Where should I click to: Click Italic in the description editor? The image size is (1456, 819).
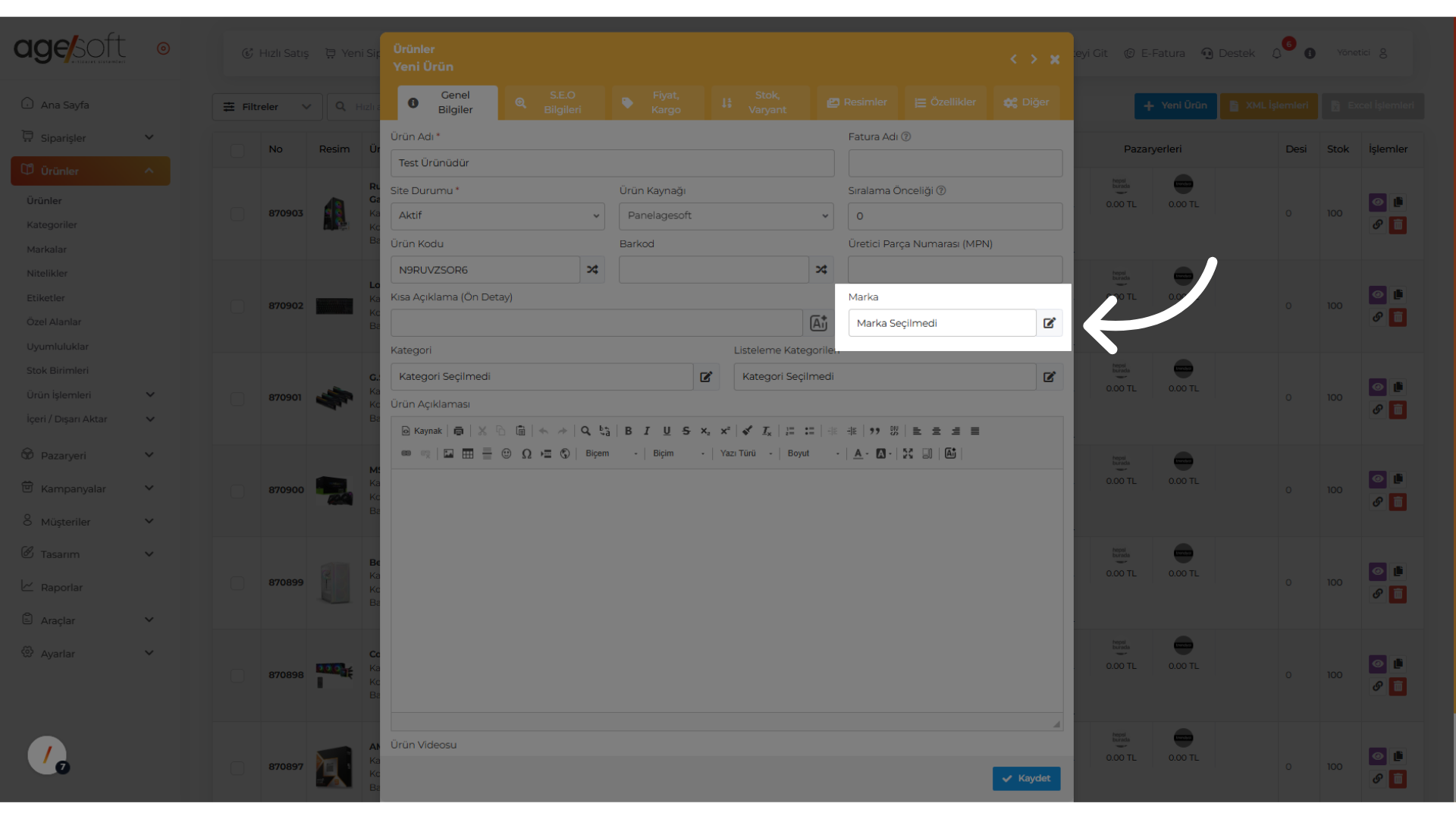[647, 431]
